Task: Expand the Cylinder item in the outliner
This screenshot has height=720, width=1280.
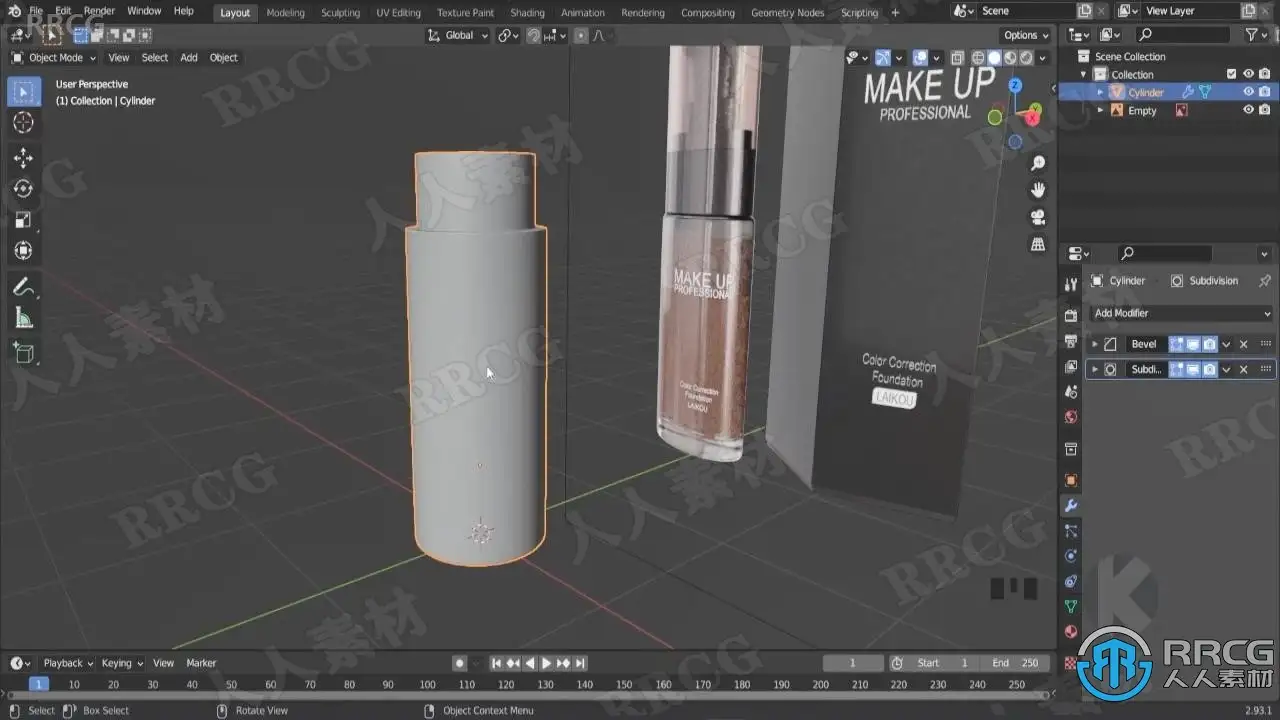Action: coord(1101,92)
